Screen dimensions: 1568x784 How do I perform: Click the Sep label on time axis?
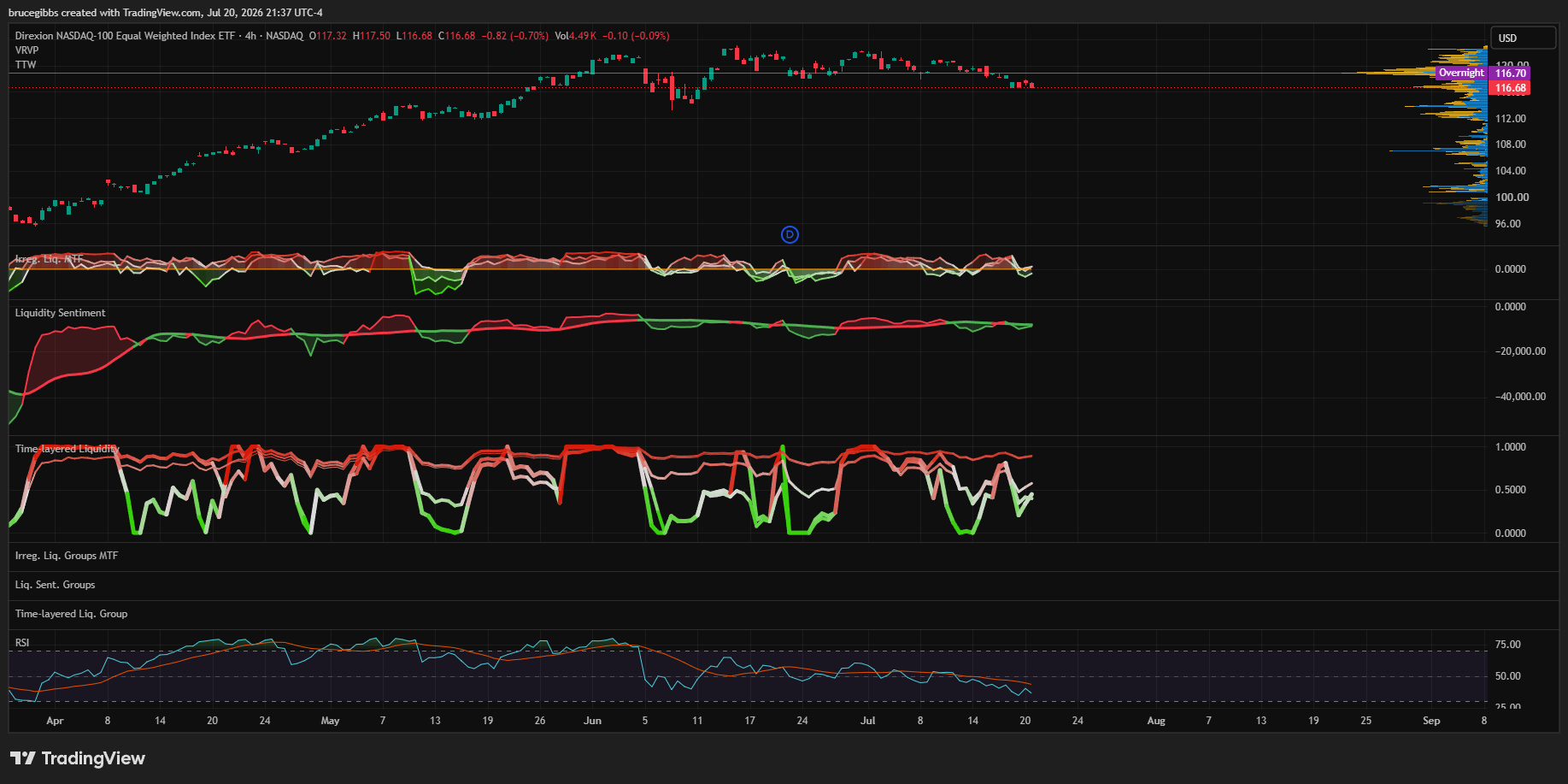click(x=1431, y=721)
